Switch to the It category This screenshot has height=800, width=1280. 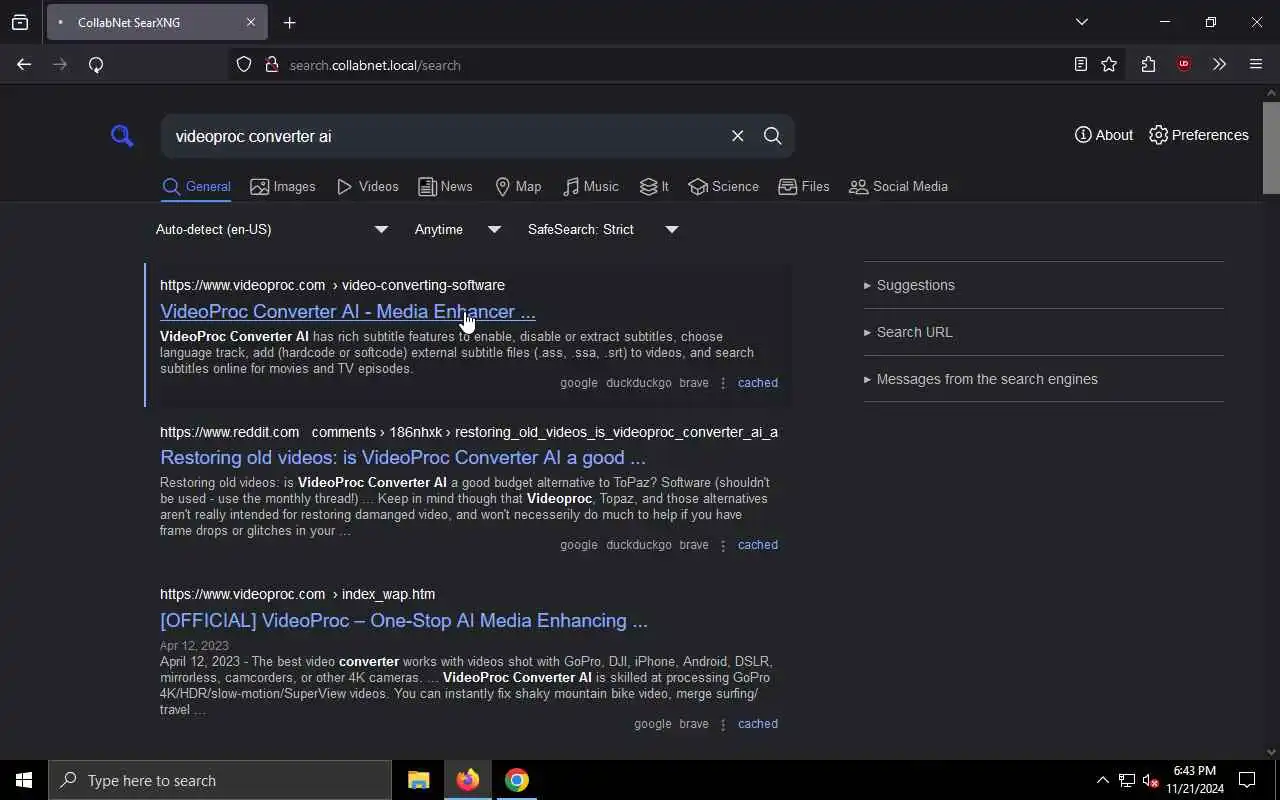tap(654, 187)
